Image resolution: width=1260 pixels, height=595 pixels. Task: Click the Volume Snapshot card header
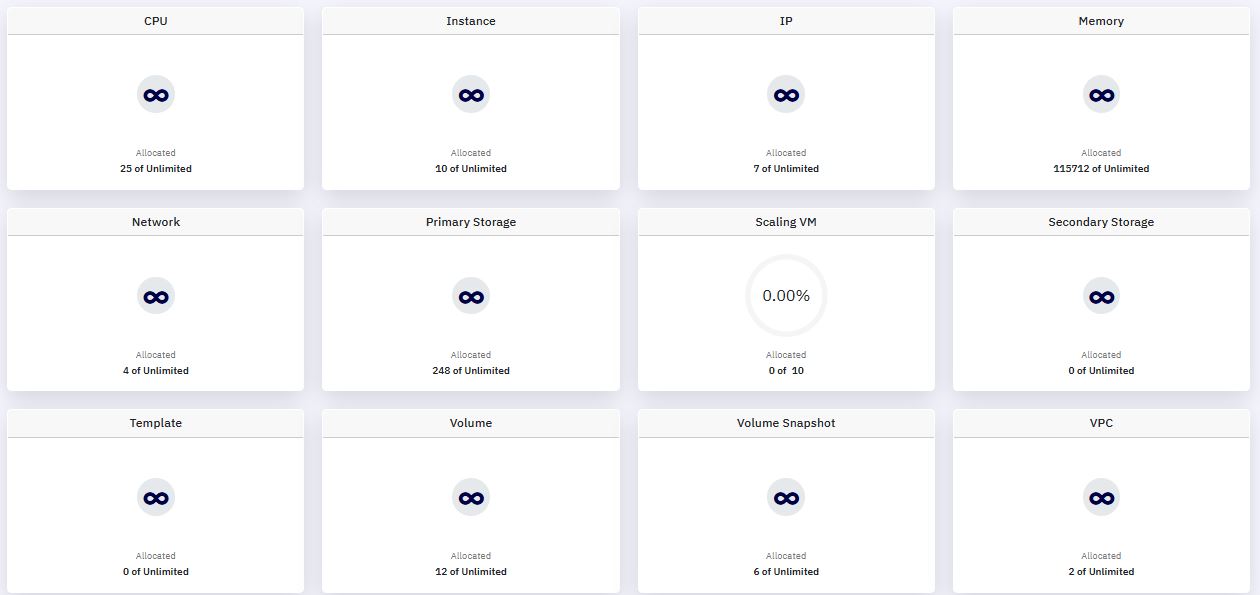(786, 423)
